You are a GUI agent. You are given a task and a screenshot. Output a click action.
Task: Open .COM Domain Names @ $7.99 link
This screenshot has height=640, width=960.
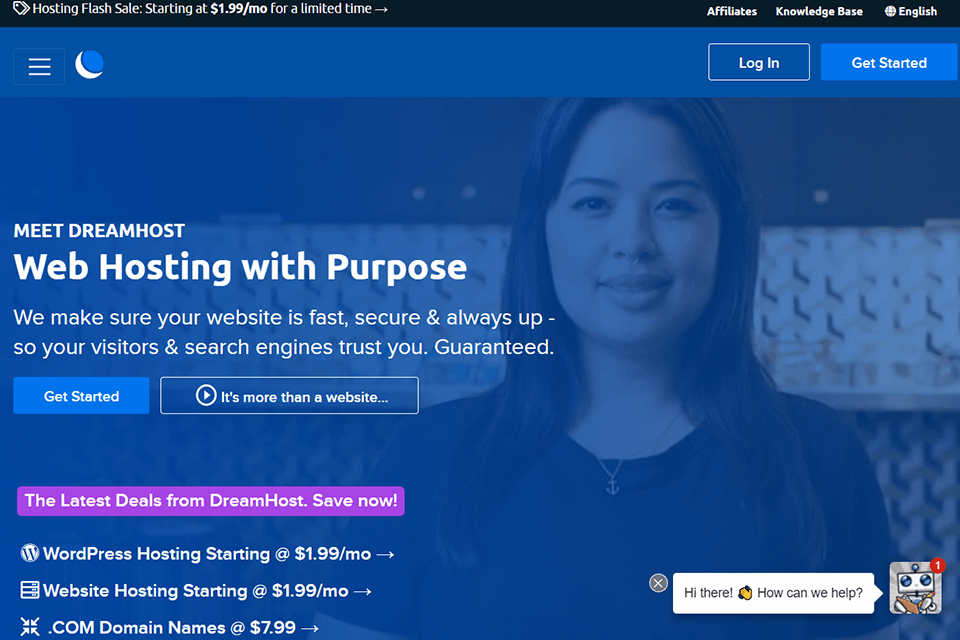(170, 627)
